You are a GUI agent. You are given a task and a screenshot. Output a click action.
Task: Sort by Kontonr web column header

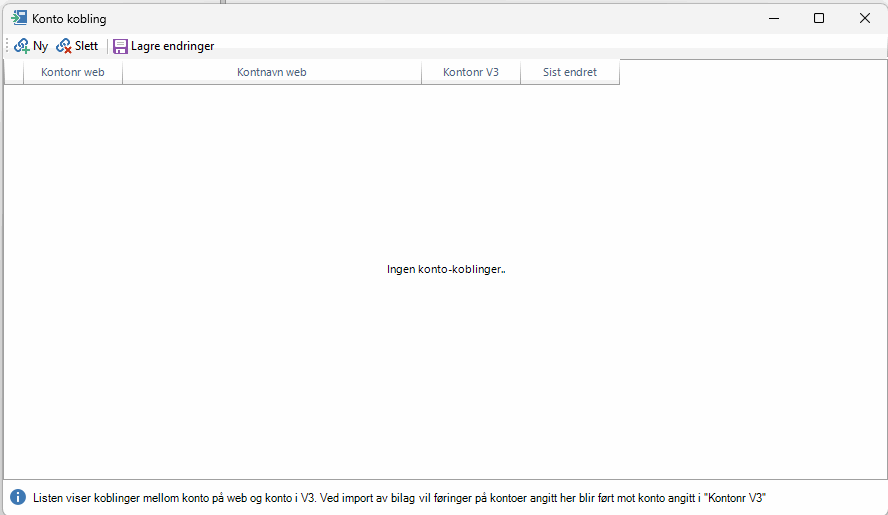(x=72, y=72)
